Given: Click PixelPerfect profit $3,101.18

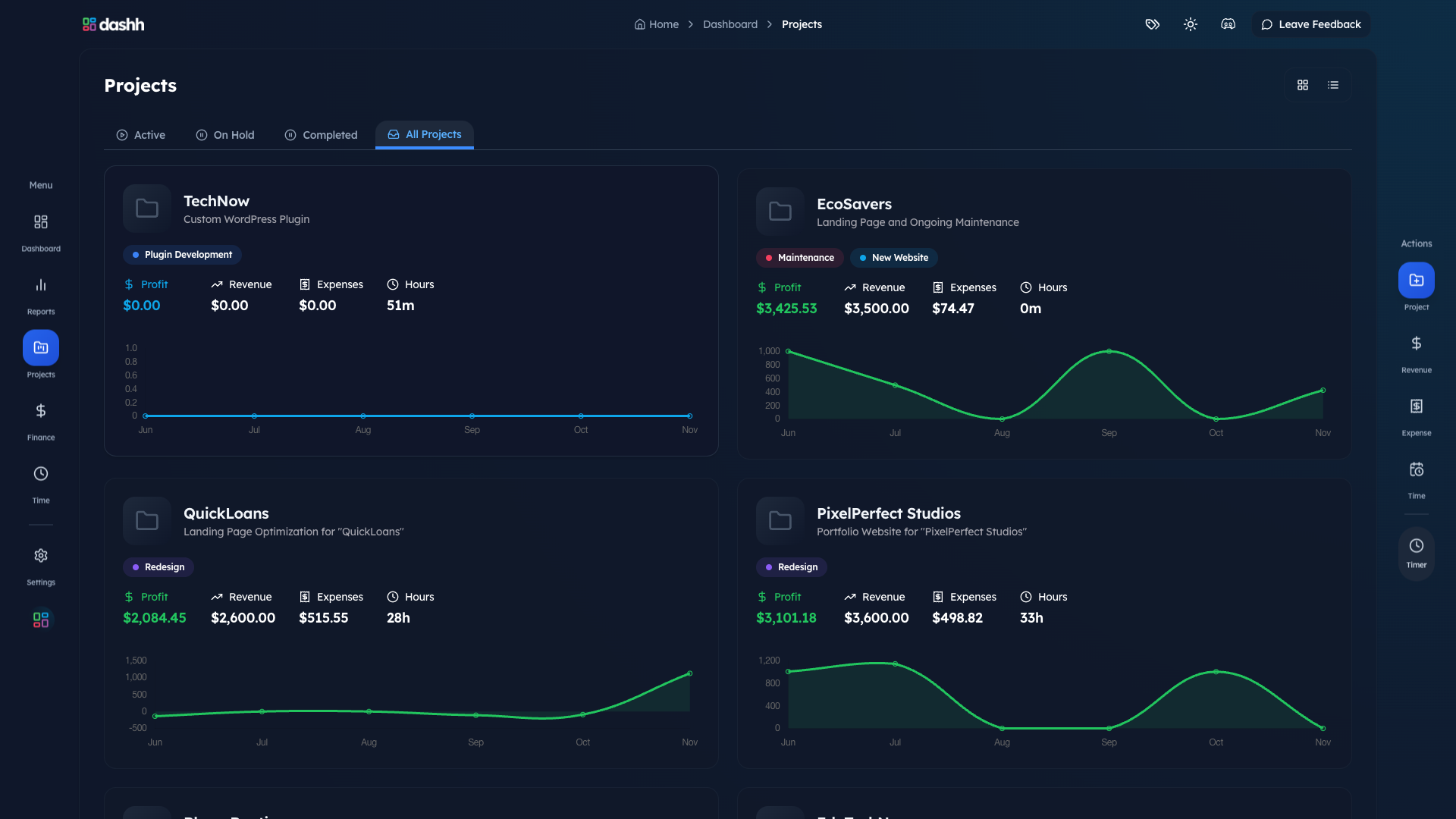Looking at the screenshot, I should [x=786, y=618].
